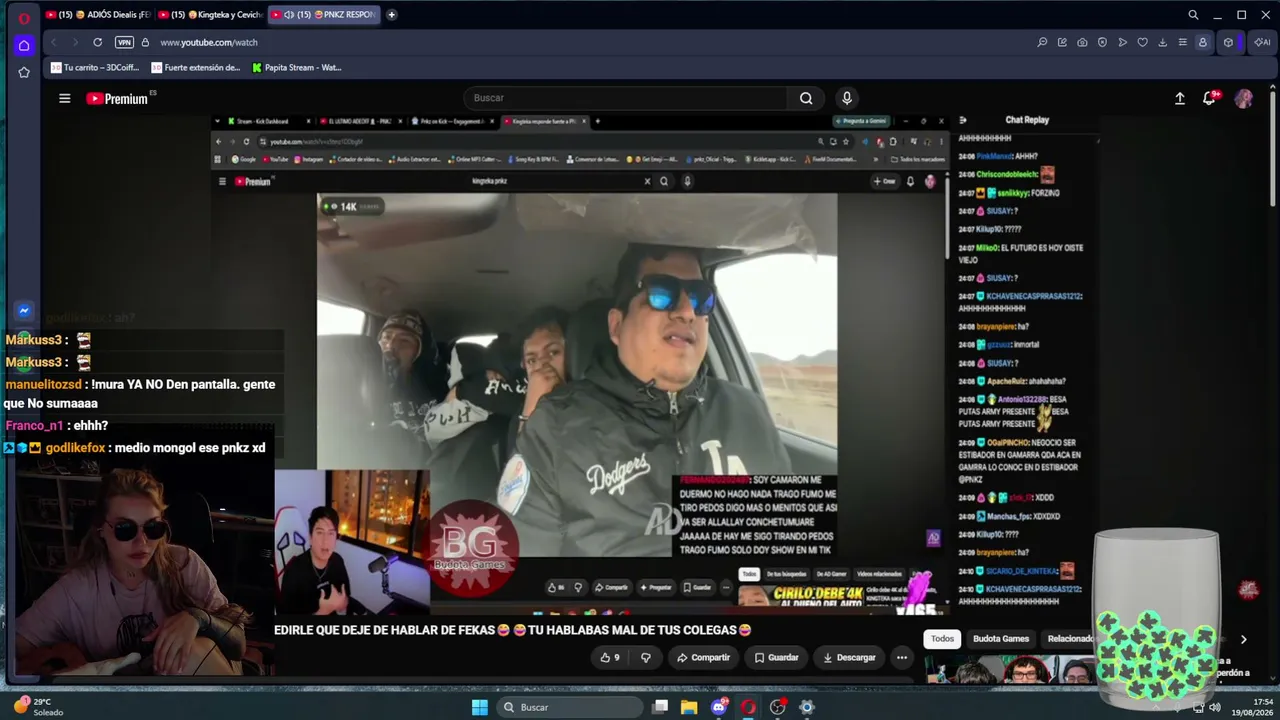Screen dimensions: 1280x720
Task: Open Opera profile account icon
Action: [x=1203, y=42]
